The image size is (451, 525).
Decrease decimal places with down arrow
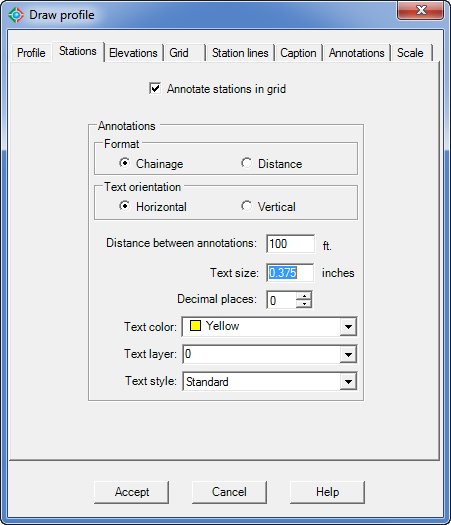pyautogui.click(x=304, y=304)
